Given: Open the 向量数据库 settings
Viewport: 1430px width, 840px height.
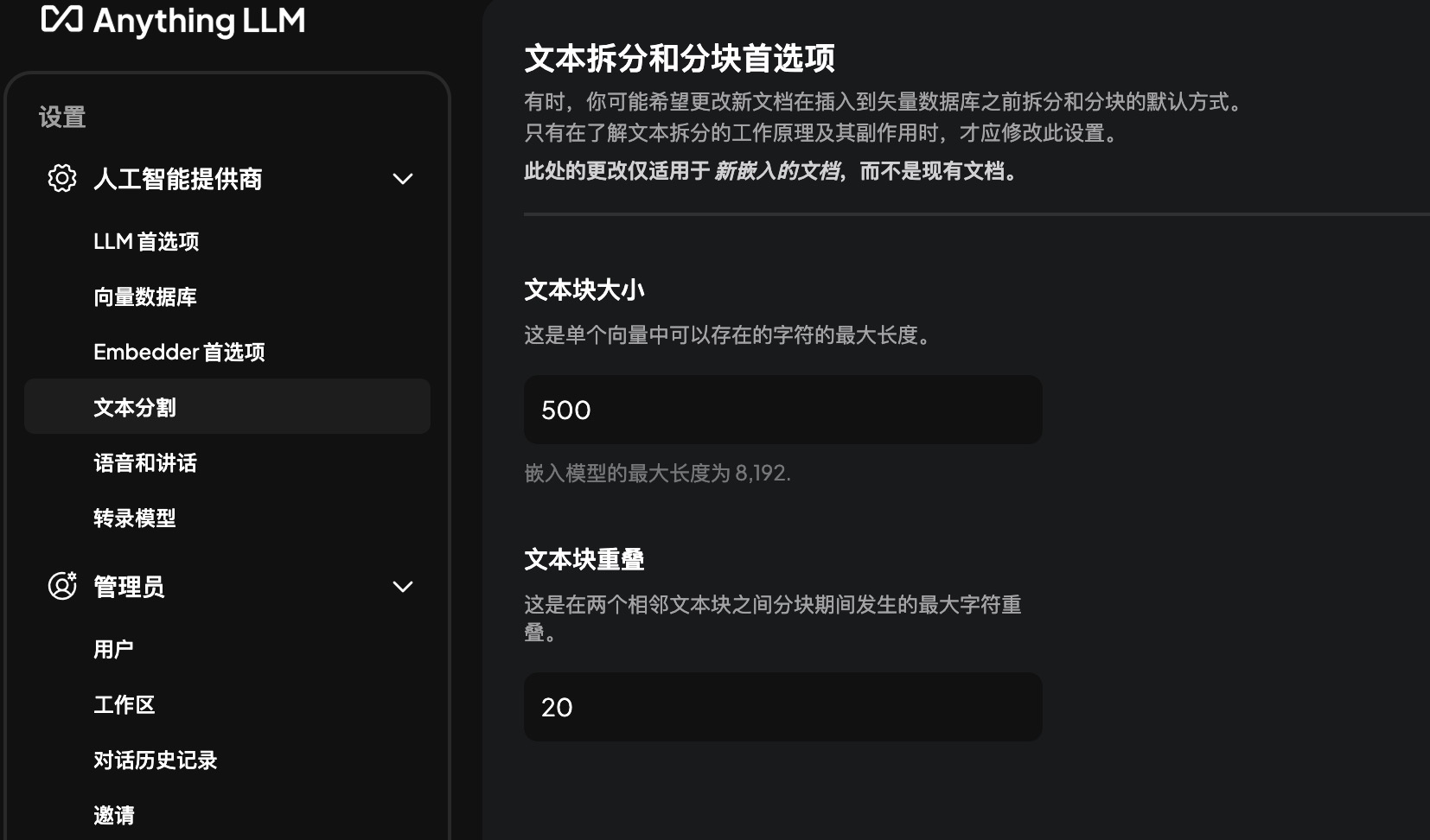Looking at the screenshot, I should (145, 296).
